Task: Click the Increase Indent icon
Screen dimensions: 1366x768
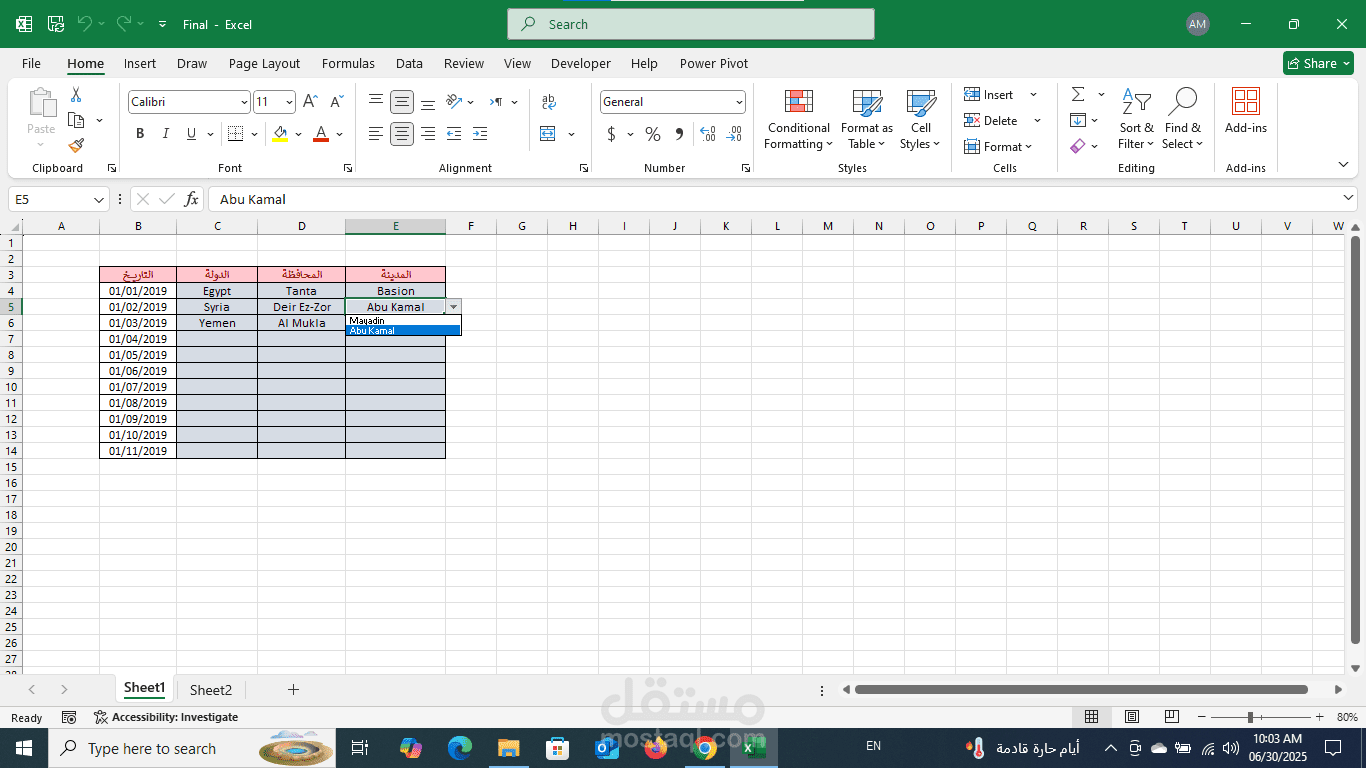Action: pyautogui.click(x=480, y=134)
